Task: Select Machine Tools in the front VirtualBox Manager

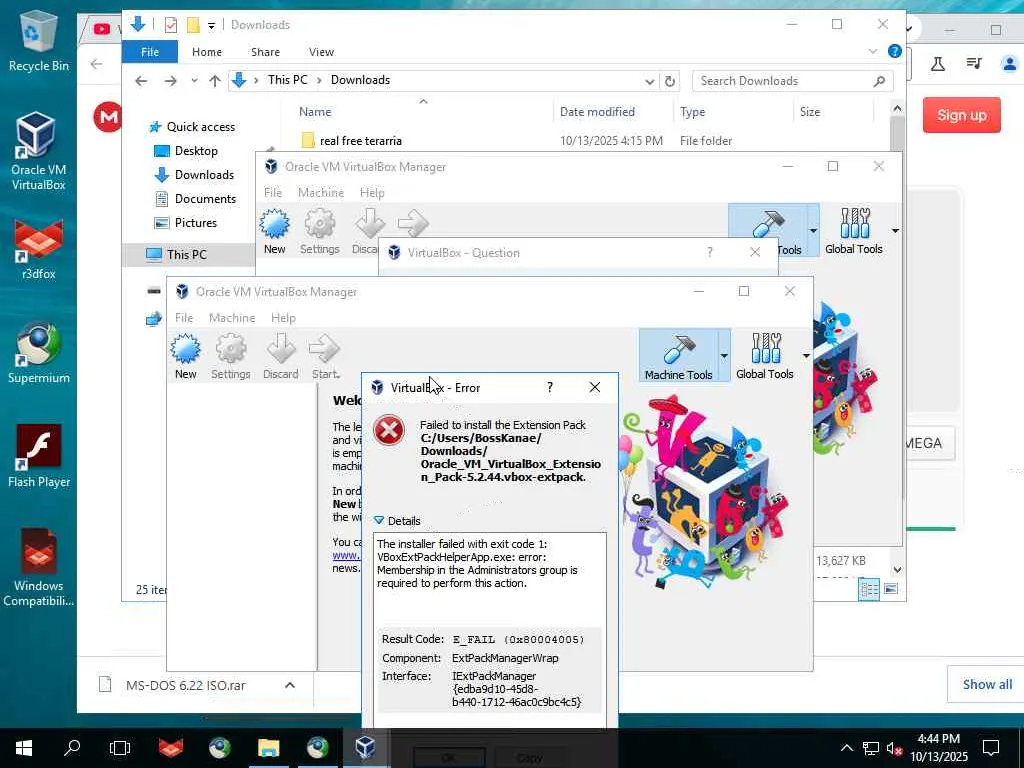Action: click(678, 356)
